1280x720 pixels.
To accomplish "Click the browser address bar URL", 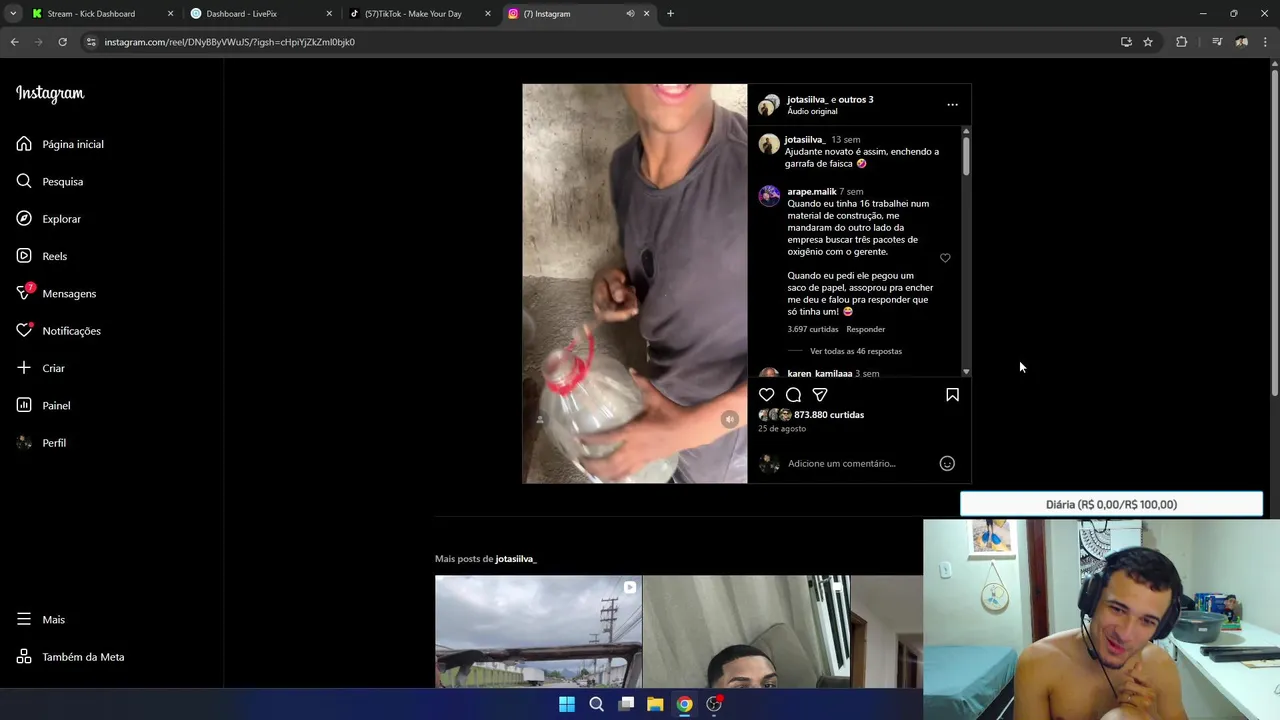I will (229, 42).
